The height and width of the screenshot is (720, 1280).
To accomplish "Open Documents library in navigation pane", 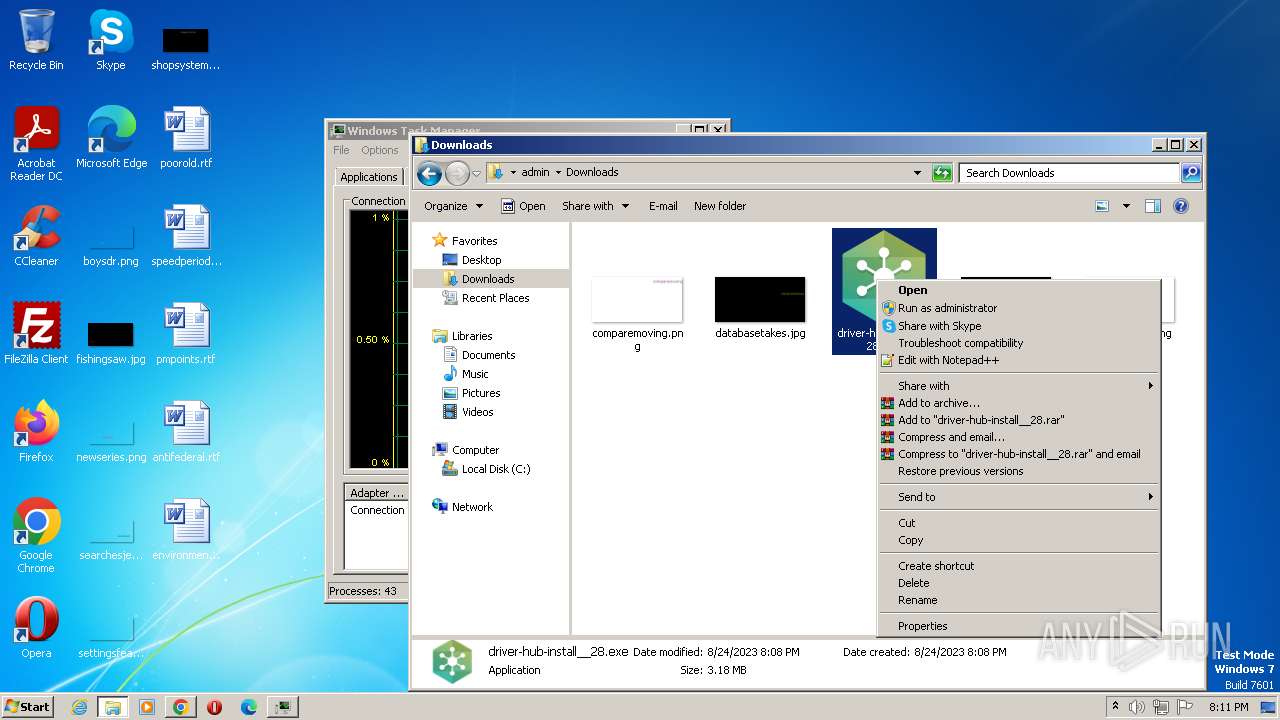I will pos(488,355).
